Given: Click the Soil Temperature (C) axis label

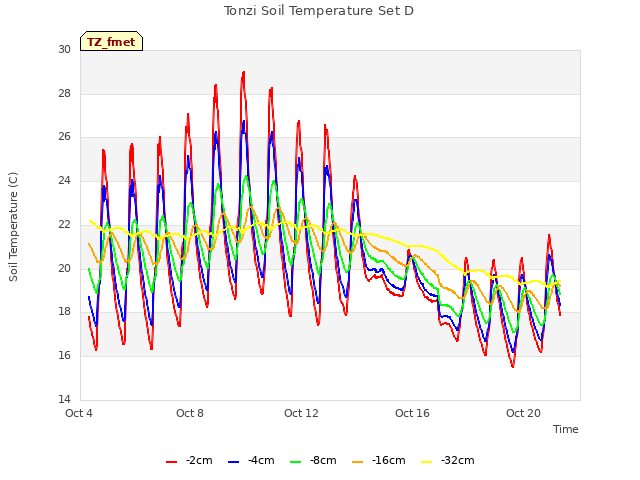Looking at the screenshot, I should (13, 227).
